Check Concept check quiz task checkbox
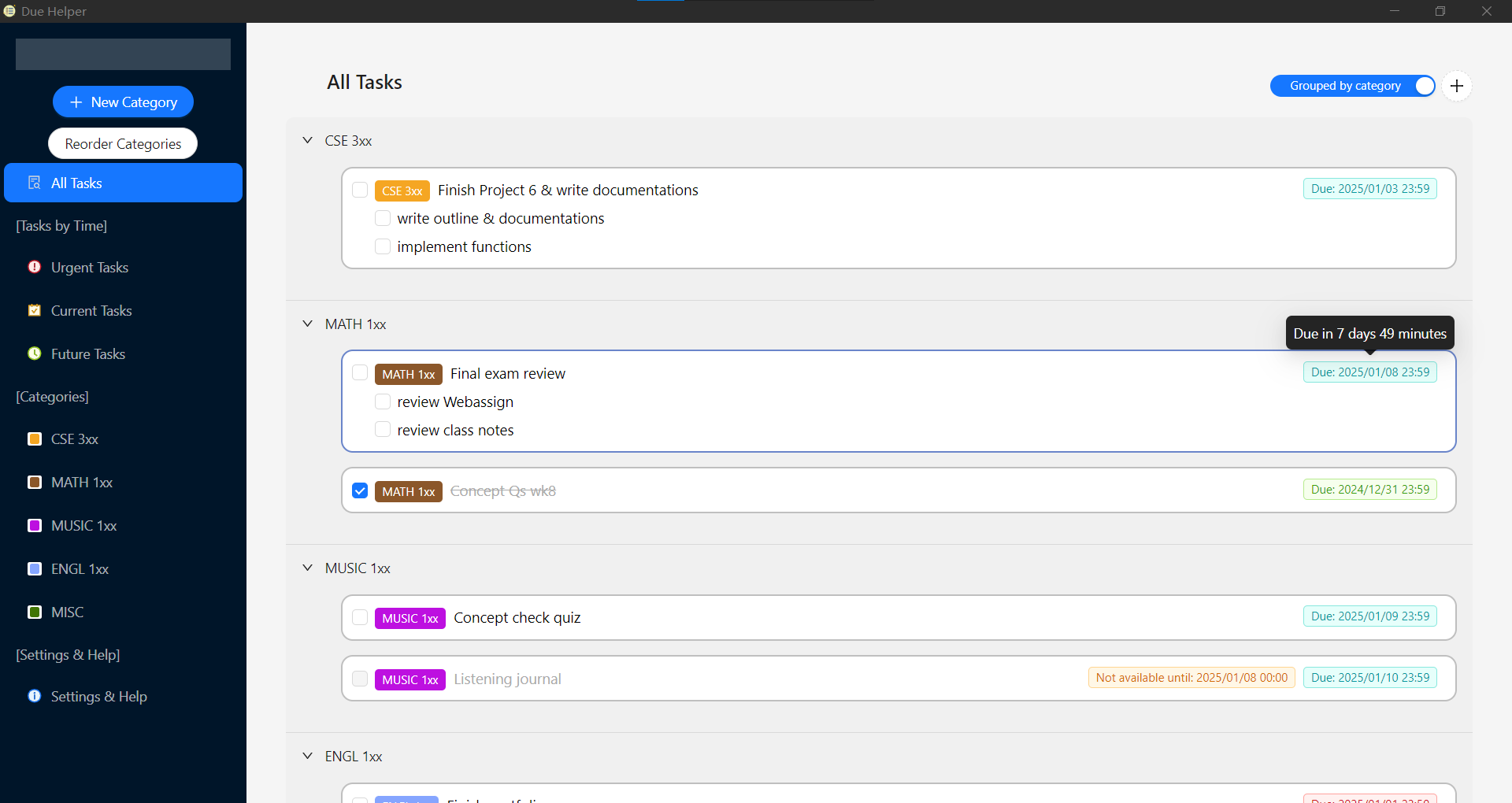Screen dimensions: 1512x803 coord(360,617)
